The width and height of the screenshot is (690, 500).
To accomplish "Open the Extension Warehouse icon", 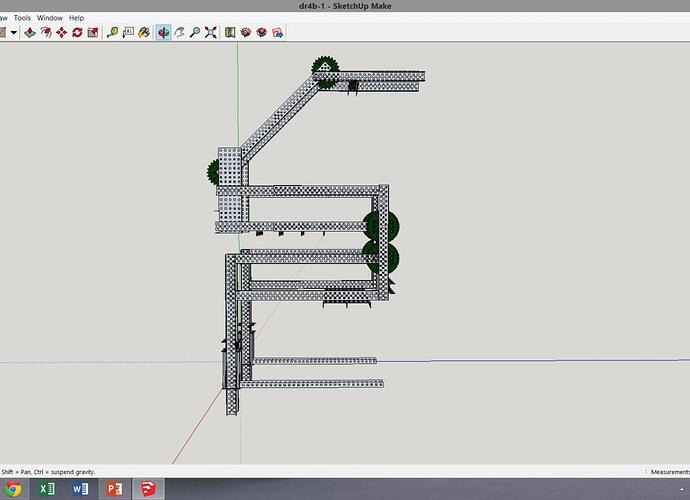I will (277, 33).
